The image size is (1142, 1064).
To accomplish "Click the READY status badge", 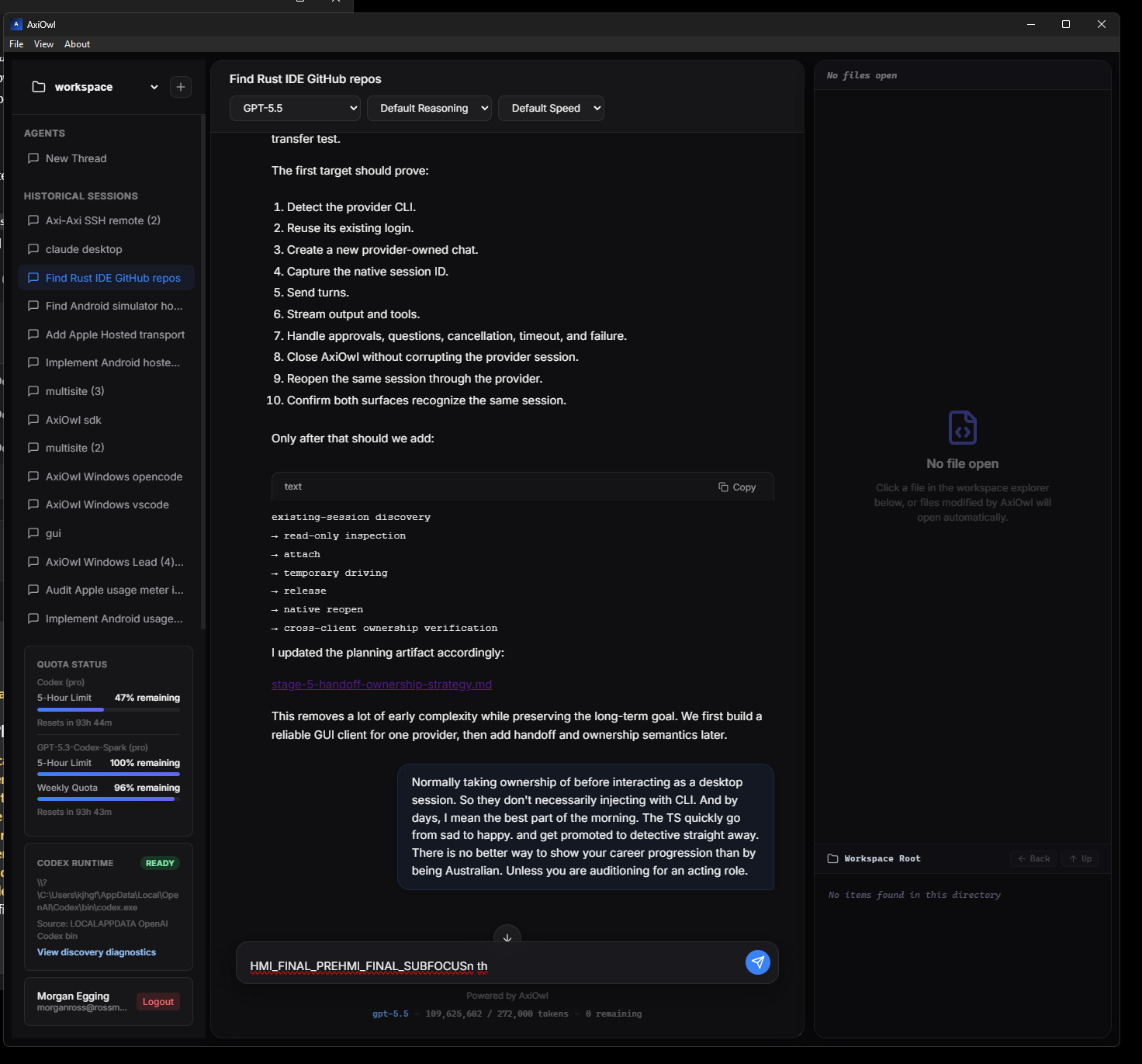I will pos(160,863).
